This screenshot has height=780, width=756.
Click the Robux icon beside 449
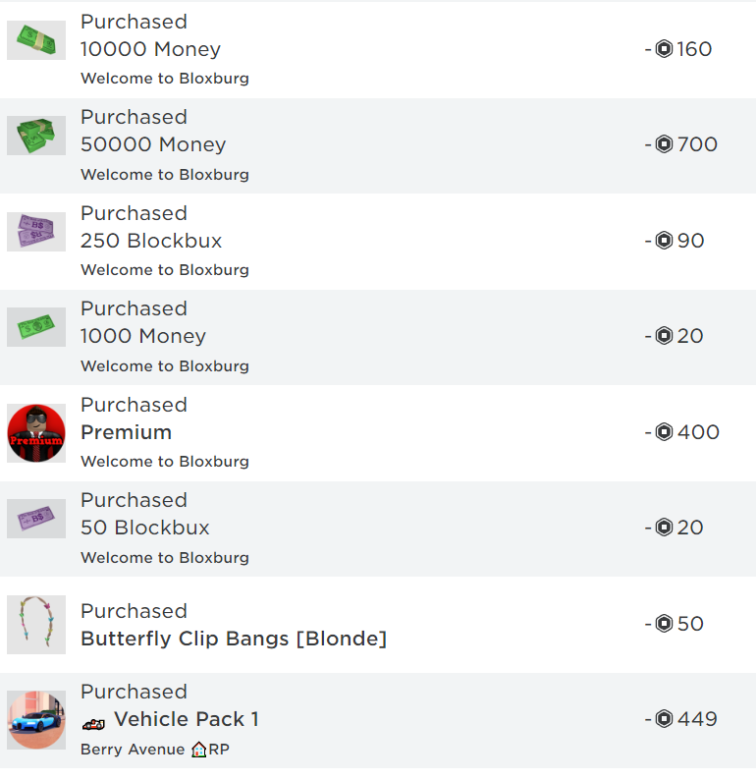pos(664,719)
